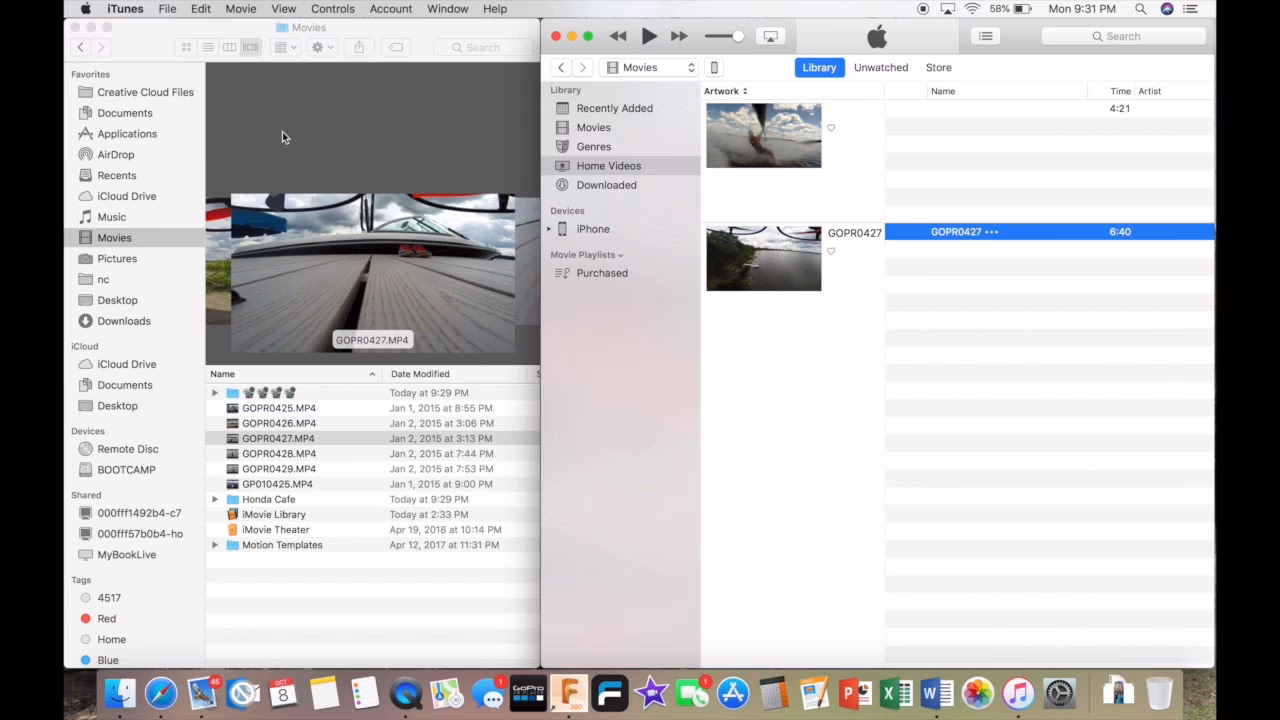Launch iMovie from the Dock

651,693
